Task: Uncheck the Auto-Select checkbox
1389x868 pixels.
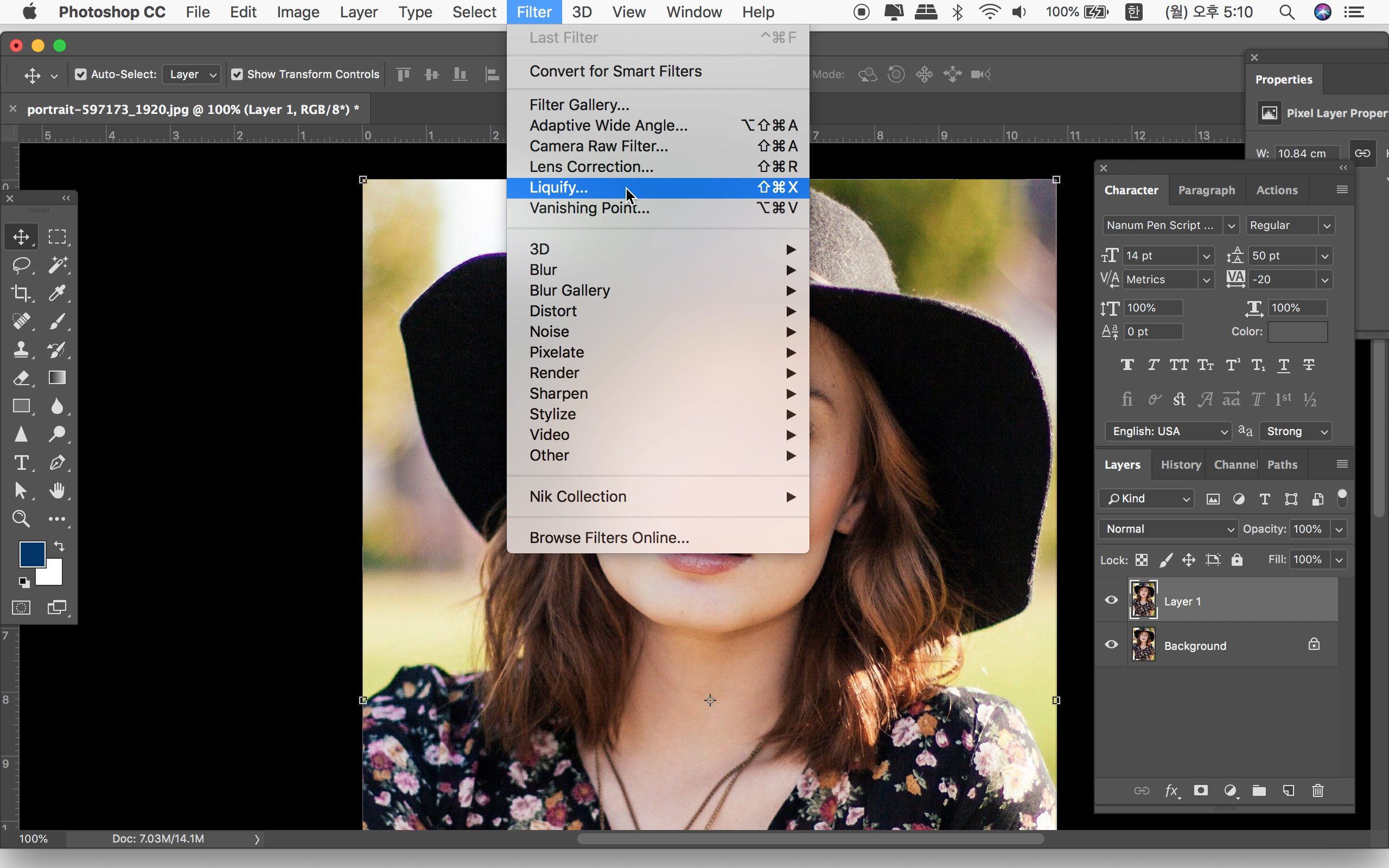Action: (81, 75)
